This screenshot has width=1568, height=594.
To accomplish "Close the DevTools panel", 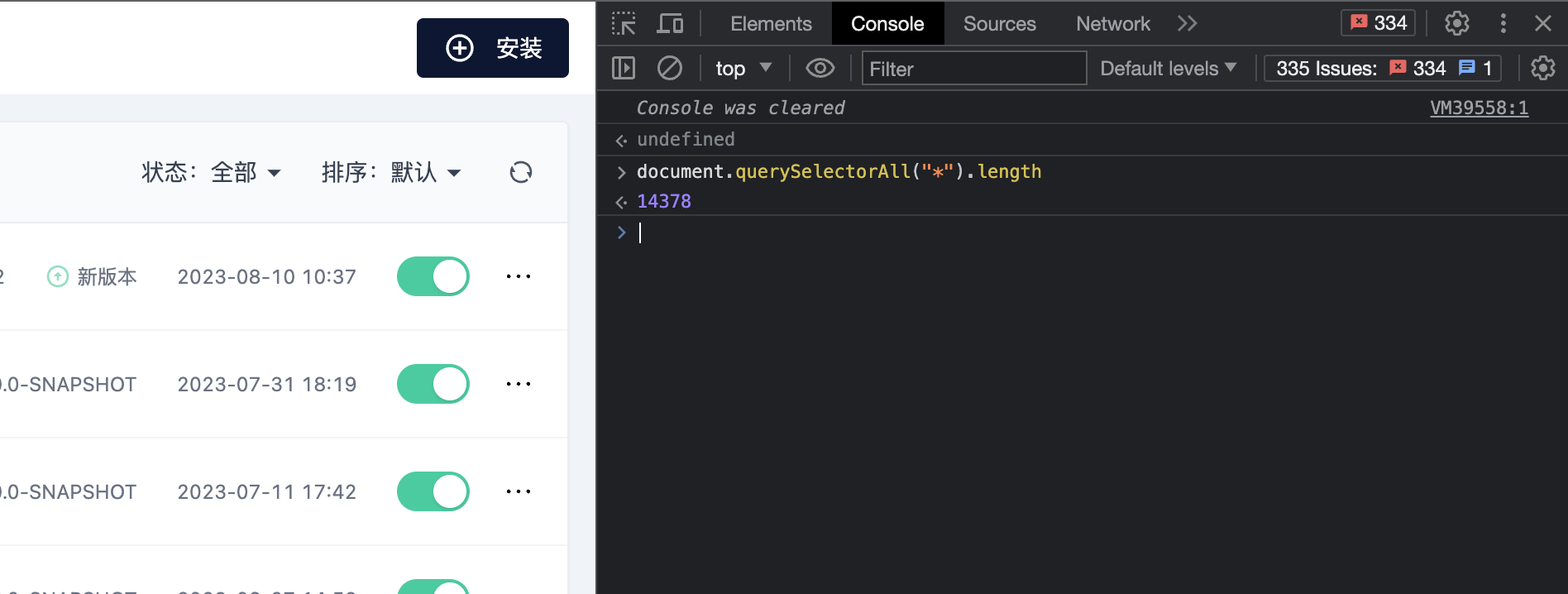I will pos(1543,23).
